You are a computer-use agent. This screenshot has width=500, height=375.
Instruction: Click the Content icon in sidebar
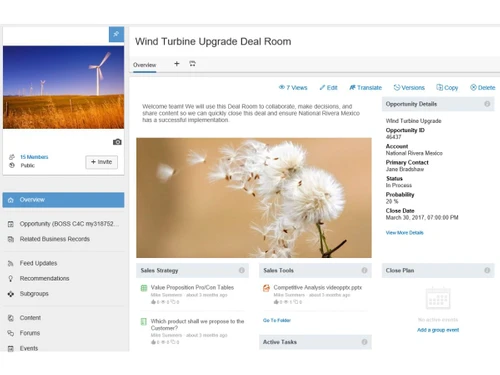coord(11,318)
